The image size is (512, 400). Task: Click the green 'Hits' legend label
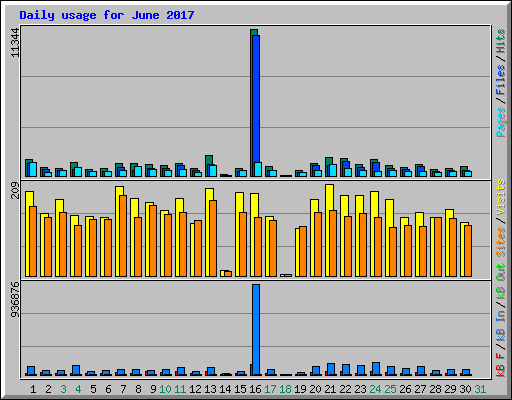tap(501, 41)
